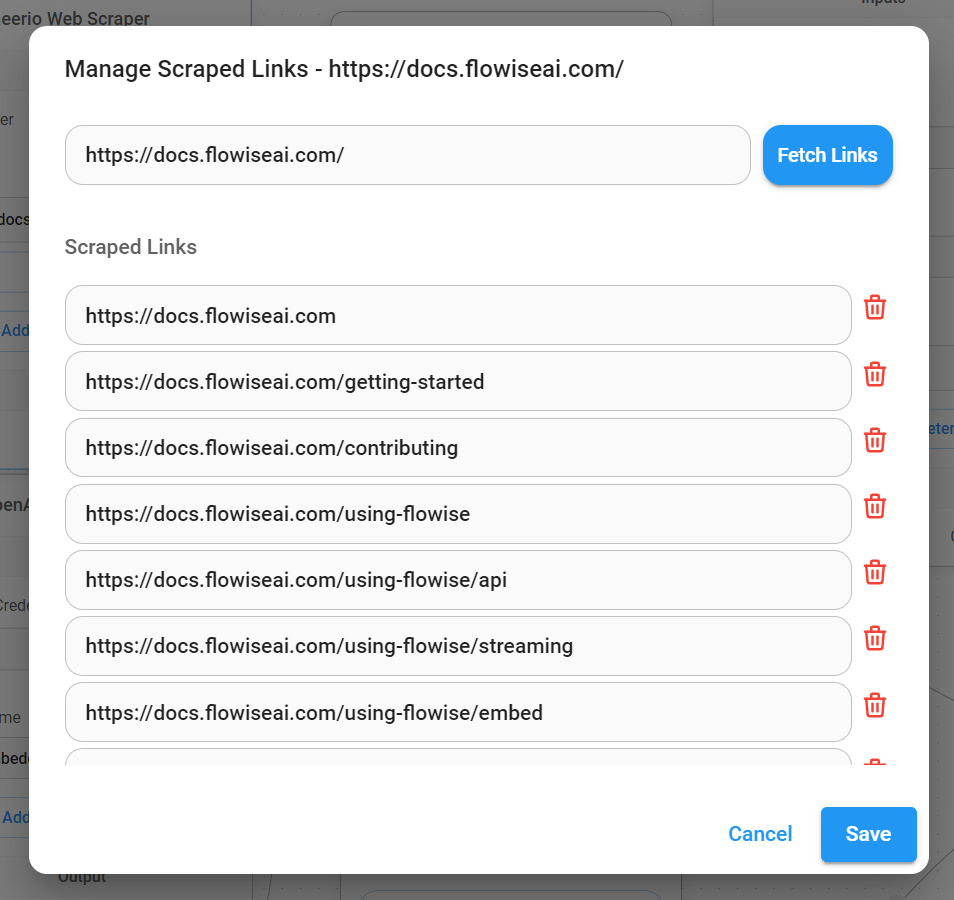Remove the getting-started scraped link

tap(875, 375)
